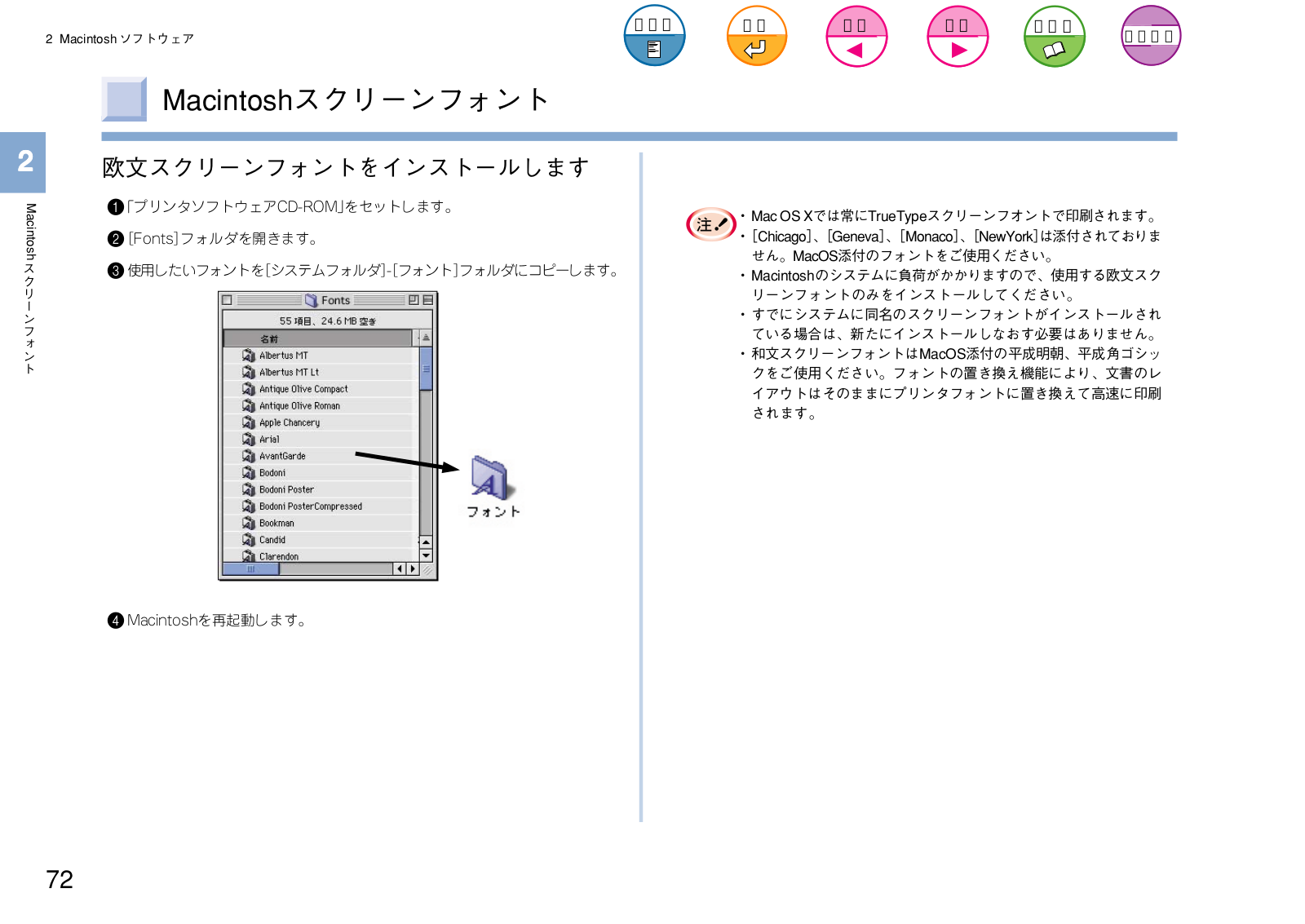Click the 注 note icon beside the remarks

point(711,223)
